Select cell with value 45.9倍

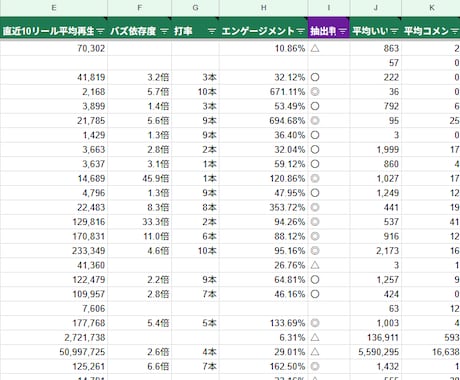140,178
